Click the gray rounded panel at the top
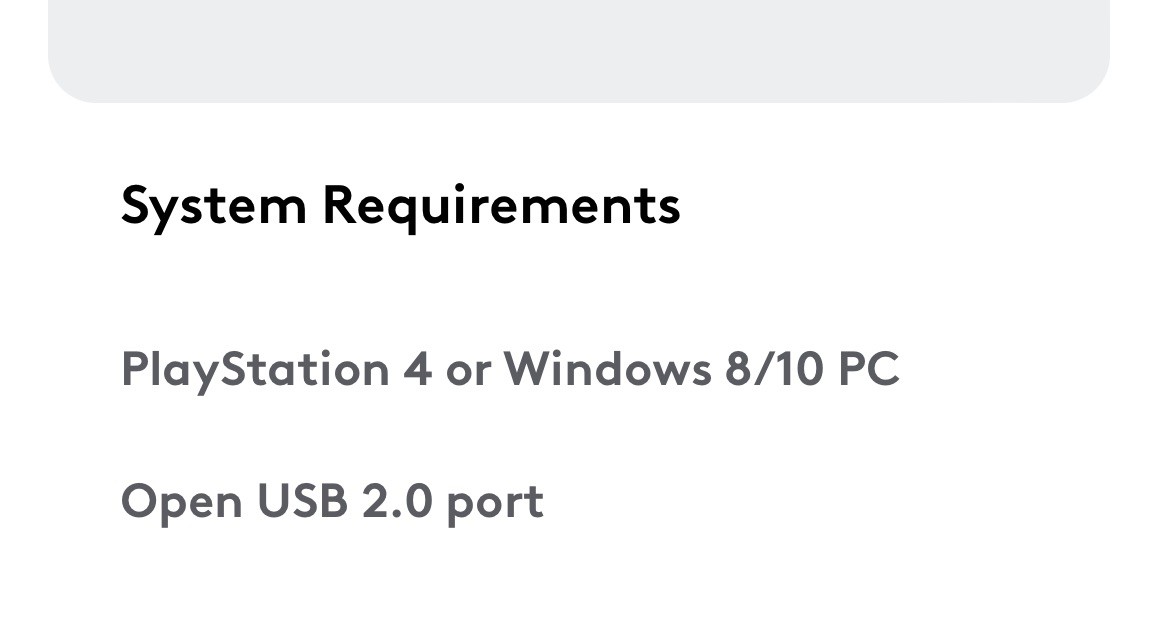The width and height of the screenshot is (1170, 620). (579, 51)
